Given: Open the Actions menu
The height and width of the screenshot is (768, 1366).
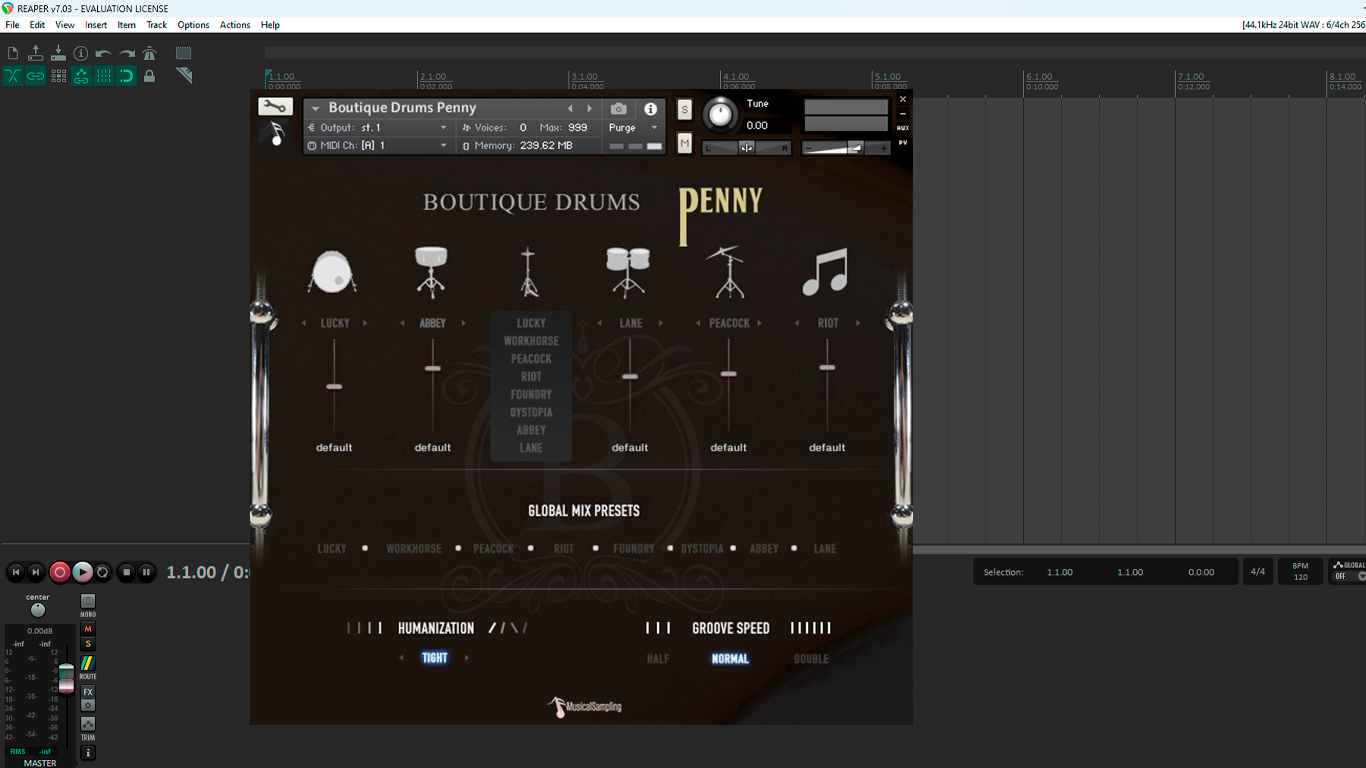Looking at the screenshot, I should [x=235, y=25].
